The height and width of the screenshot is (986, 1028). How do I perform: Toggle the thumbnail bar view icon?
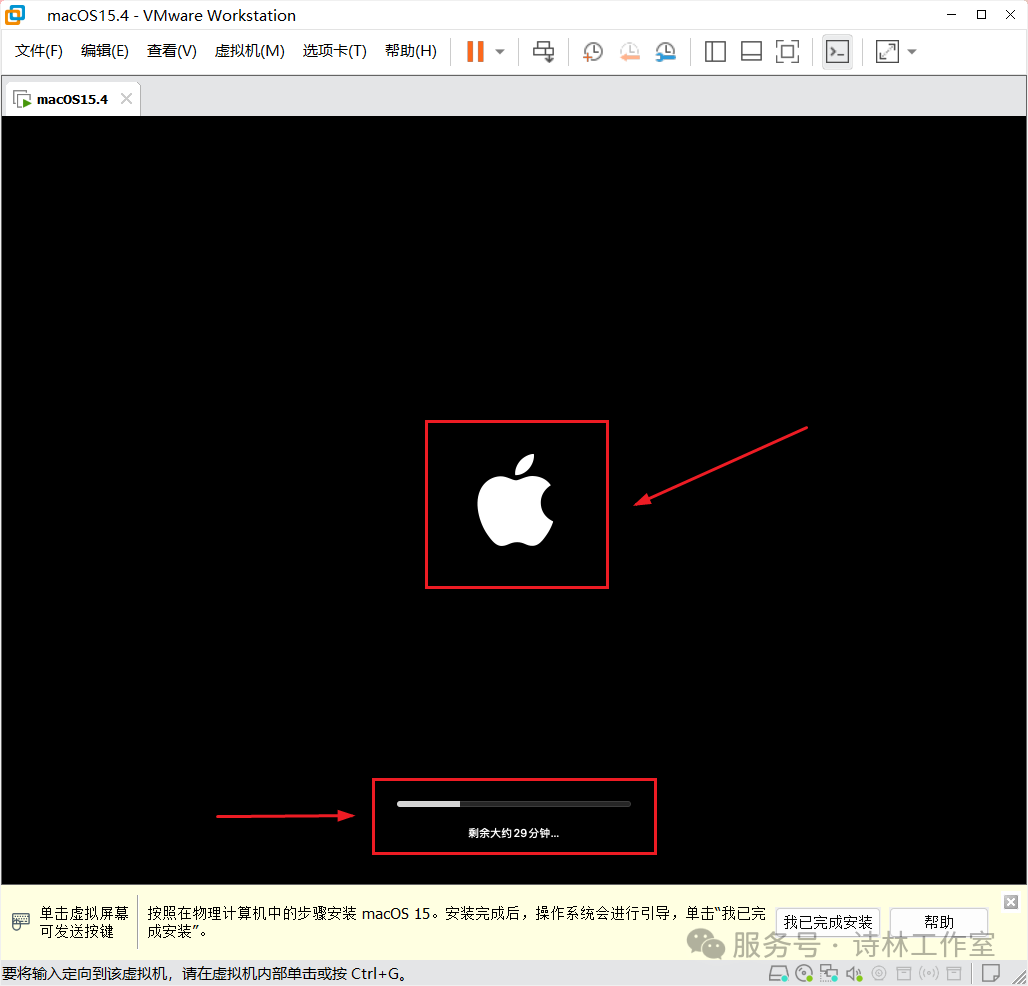(x=751, y=51)
